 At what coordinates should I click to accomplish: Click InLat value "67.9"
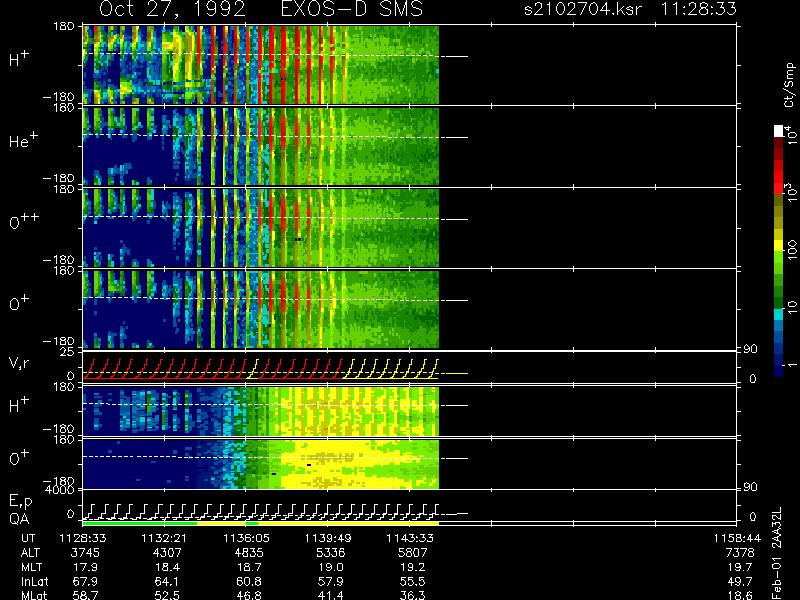coord(86,581)
